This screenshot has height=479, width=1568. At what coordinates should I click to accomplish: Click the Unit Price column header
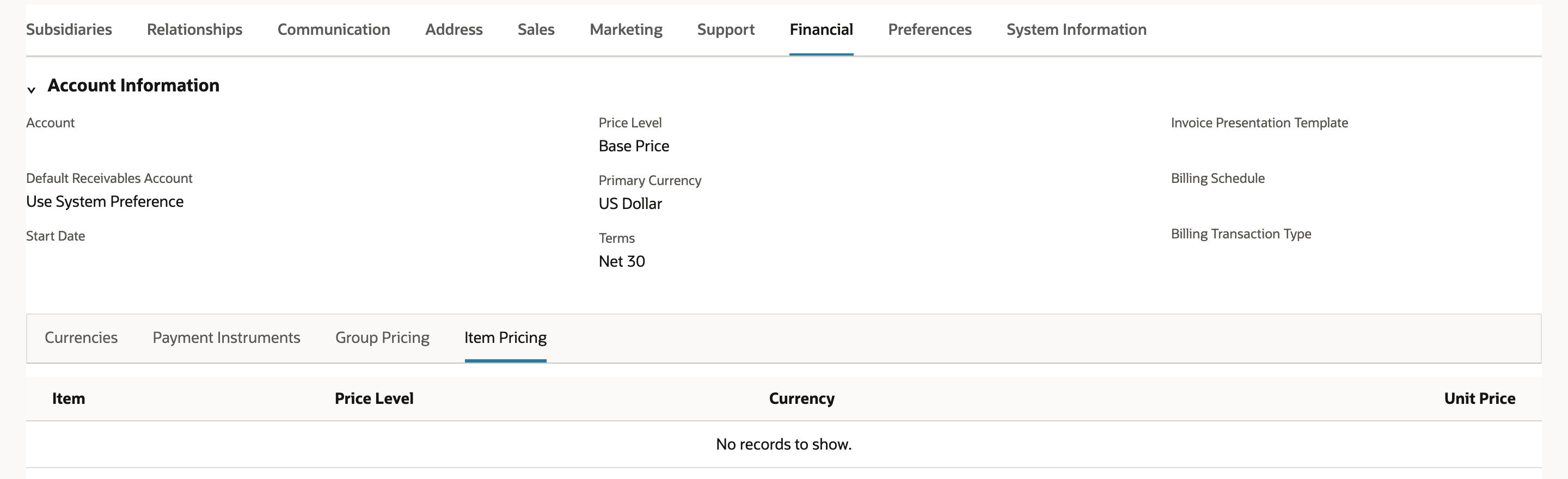[x=1480, y=398]
